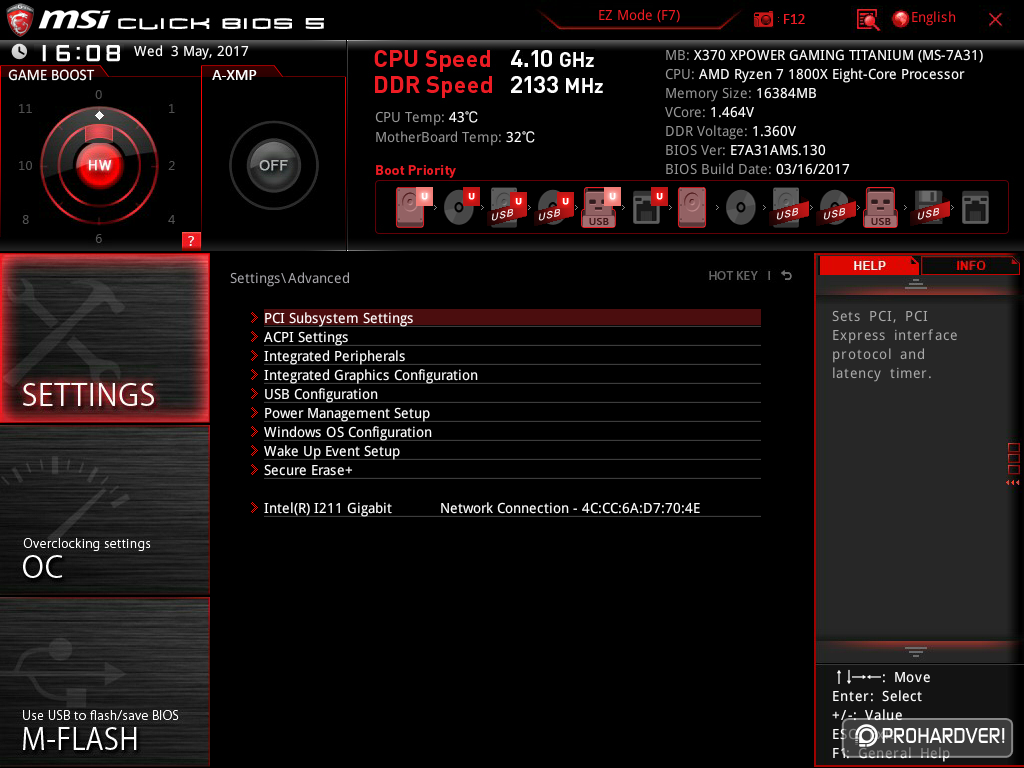Select UEFI network boot device icon
This screenshot has width=1024, height=768.
coord(650,207)
